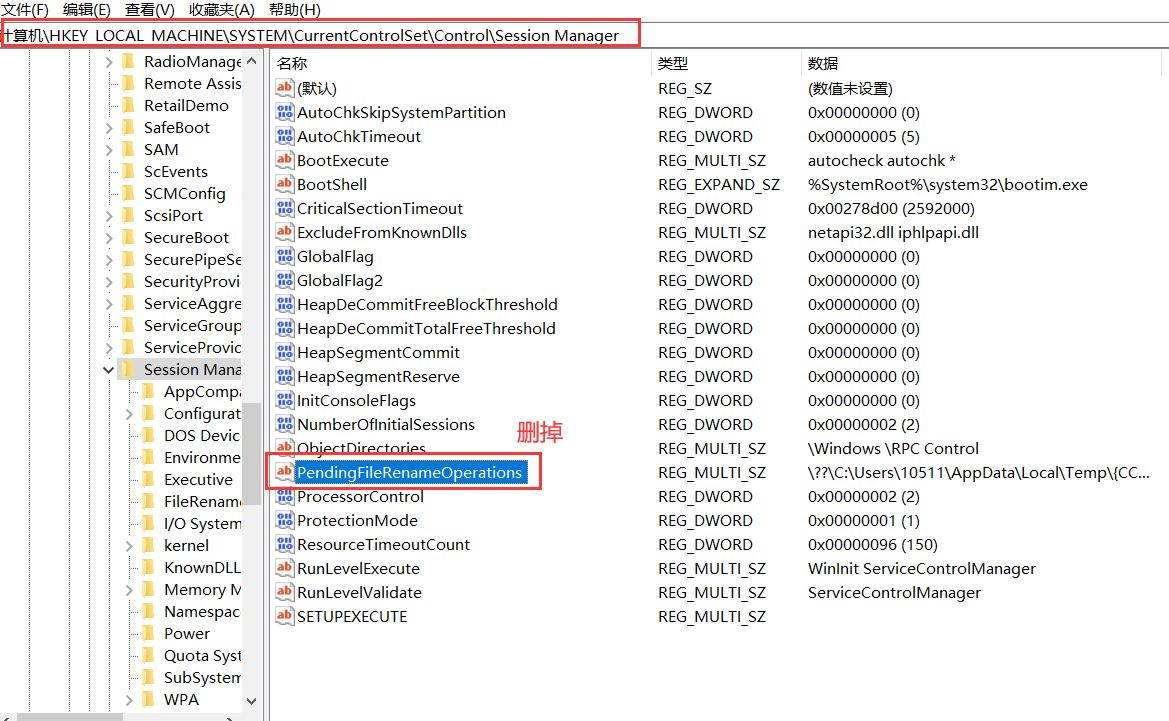Expand the Configuration Manager subkey node

[x=129, y=414]
